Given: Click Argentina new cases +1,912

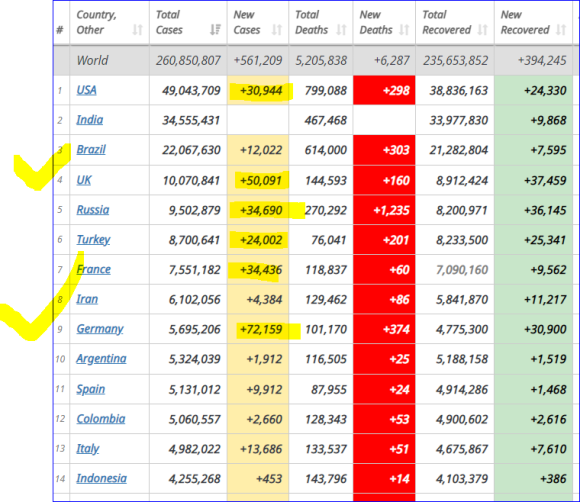Looking at the screenshot, I should click(x=264, y=359).
